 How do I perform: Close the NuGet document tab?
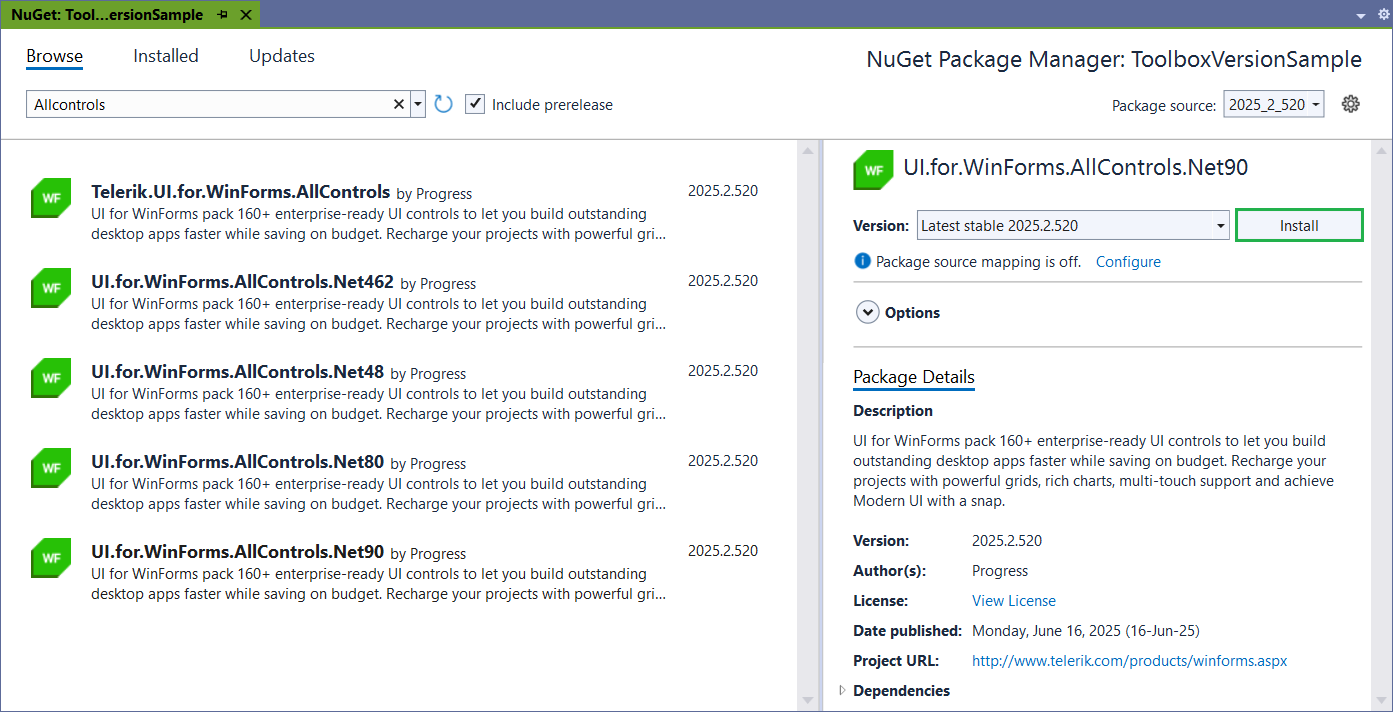(245, 15)
